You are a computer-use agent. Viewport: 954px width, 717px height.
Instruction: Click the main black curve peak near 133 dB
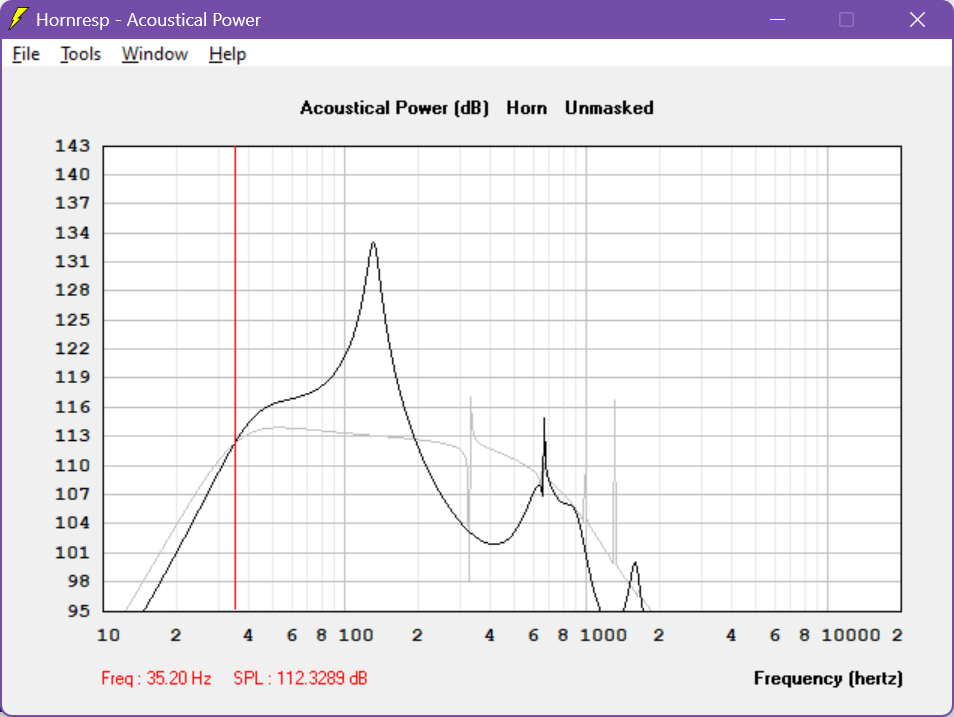pos(373,243)
